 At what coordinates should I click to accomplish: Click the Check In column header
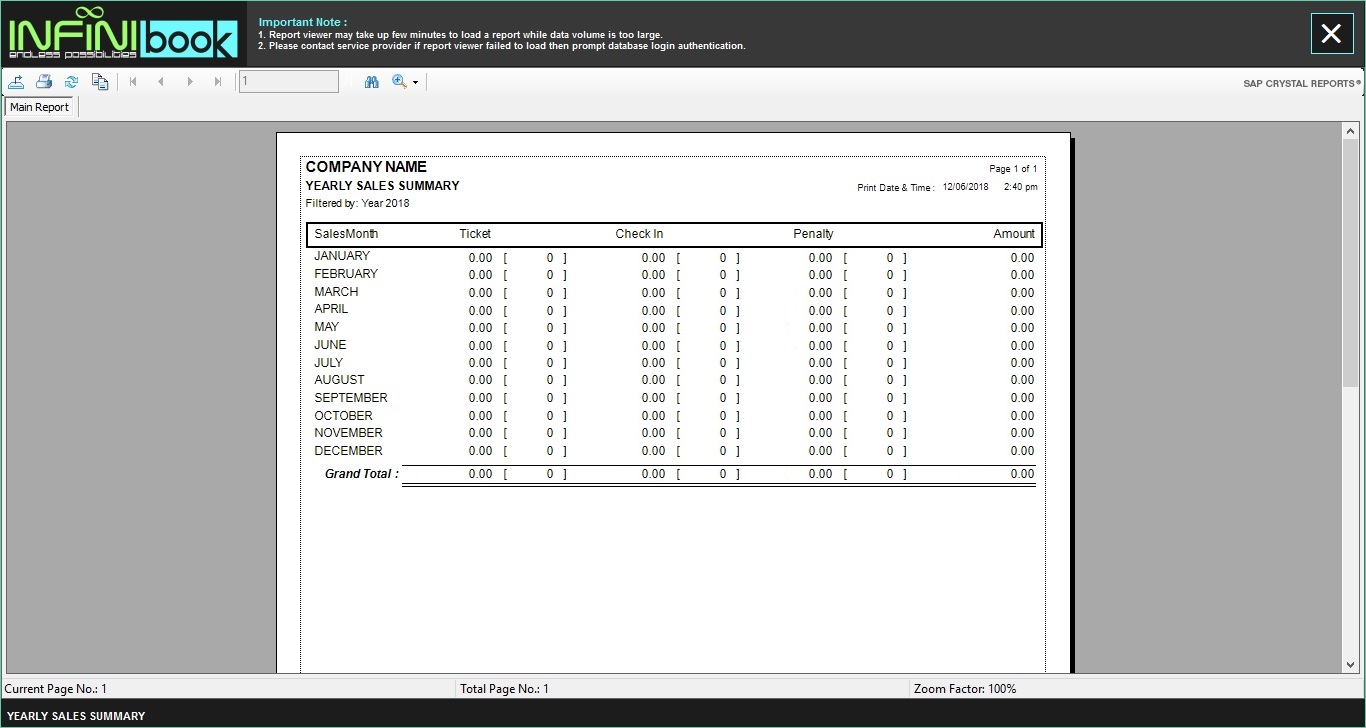click(x=639, y=234)
